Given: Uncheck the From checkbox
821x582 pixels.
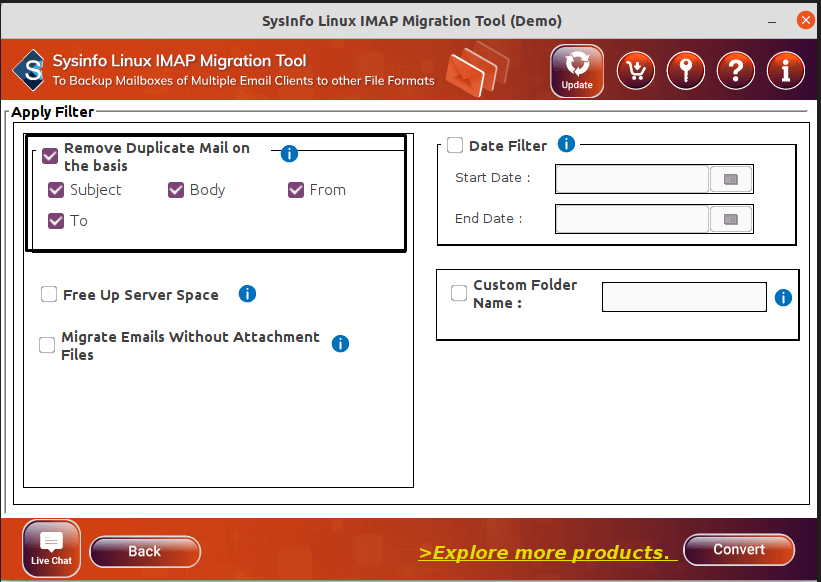Looking at the screenshot, I should pyautogui.click(x=296, y=190).
